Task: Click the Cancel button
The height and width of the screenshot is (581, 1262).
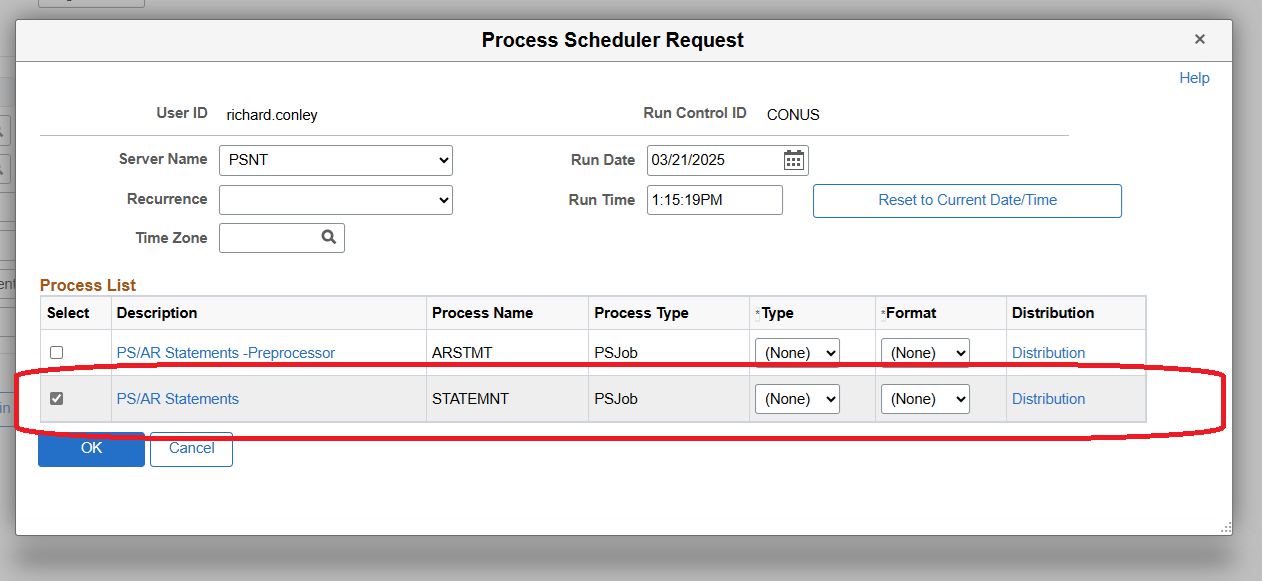Action: [x=192, y=449]
